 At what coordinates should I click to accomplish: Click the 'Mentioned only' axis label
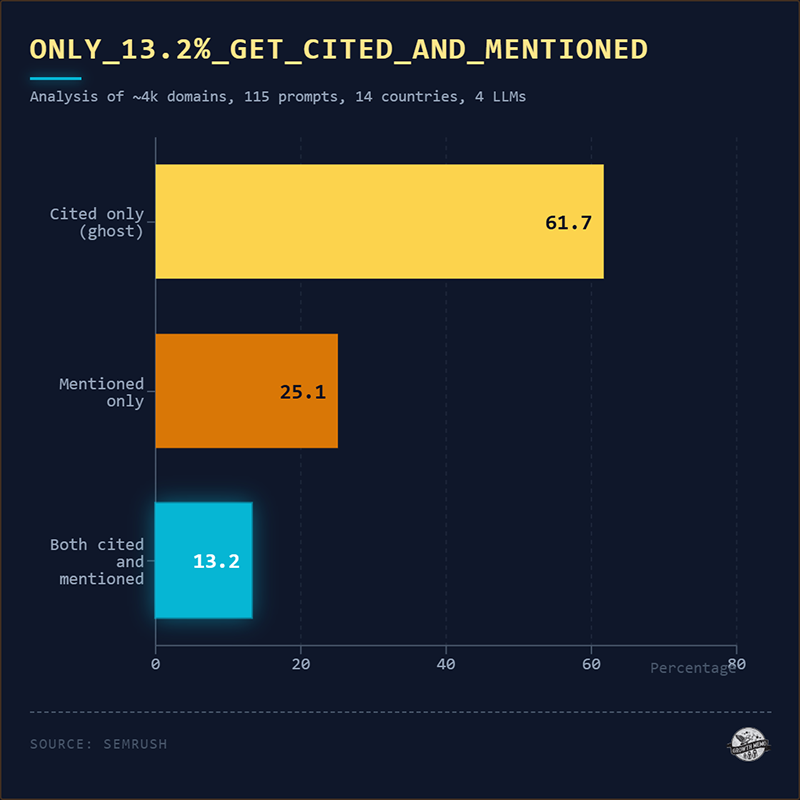(101, 392)
